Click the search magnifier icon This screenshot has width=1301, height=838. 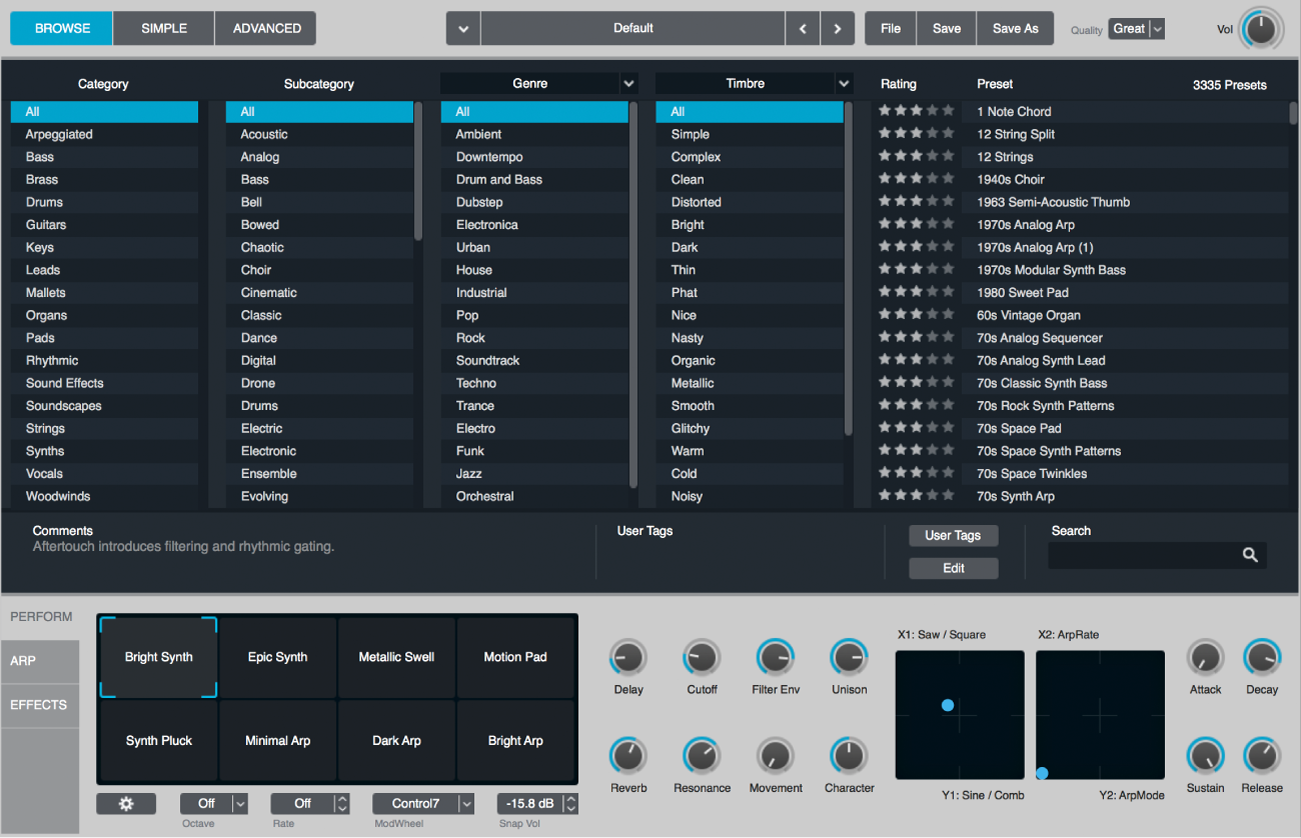pos(1250,555)
